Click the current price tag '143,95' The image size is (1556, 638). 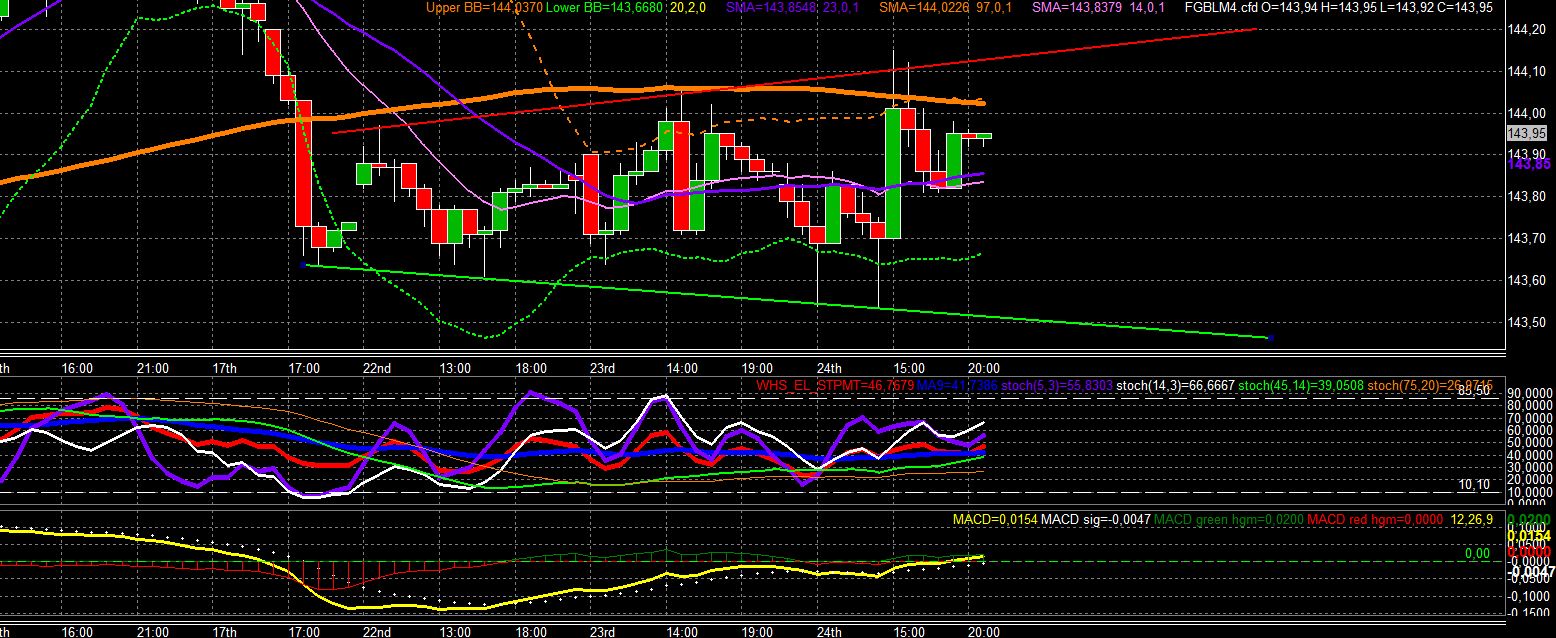pyautogui.click(x=1526, y=134)
